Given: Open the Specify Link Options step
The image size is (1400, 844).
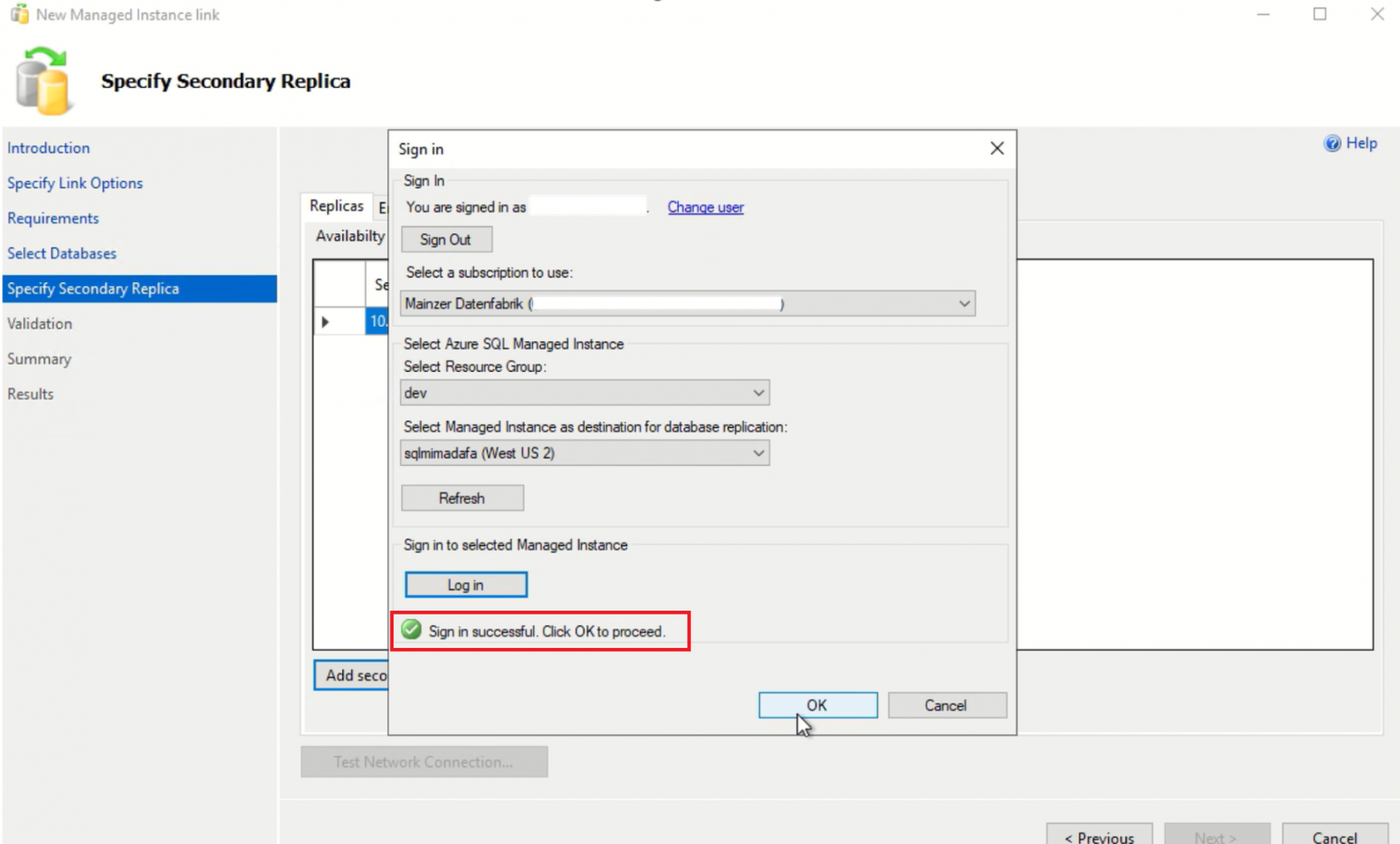Looking at the screenshot, I should [75, 183].
